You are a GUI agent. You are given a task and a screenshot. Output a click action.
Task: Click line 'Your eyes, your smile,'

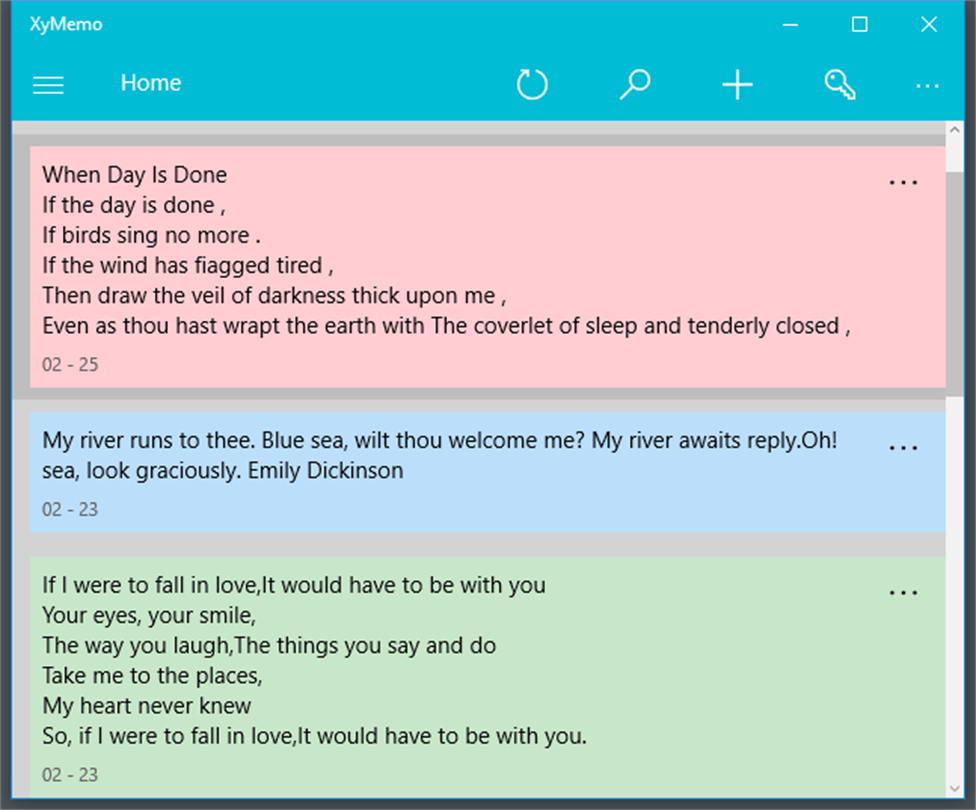(149, 615)
